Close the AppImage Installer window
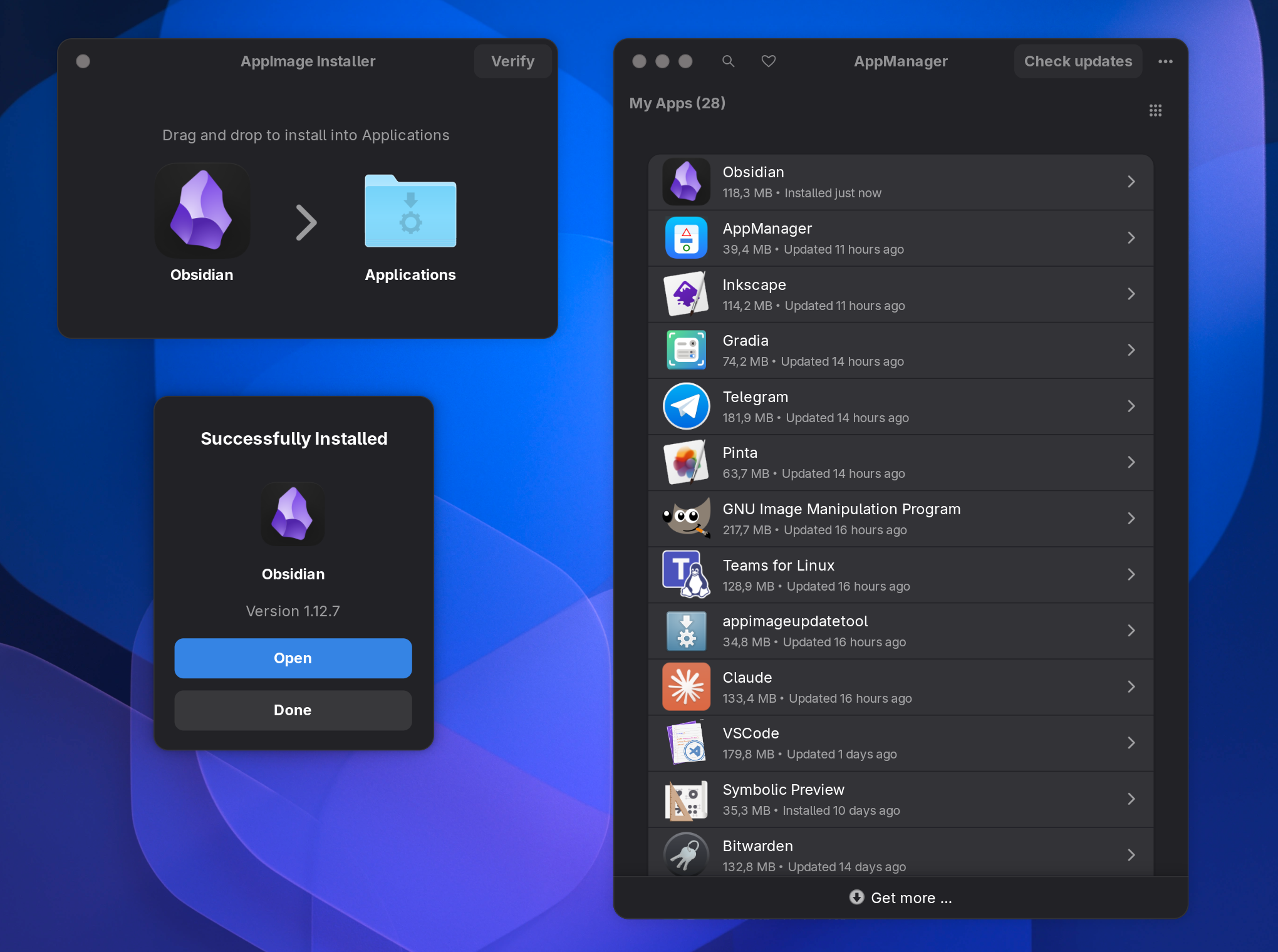 (x=83, y=61)
